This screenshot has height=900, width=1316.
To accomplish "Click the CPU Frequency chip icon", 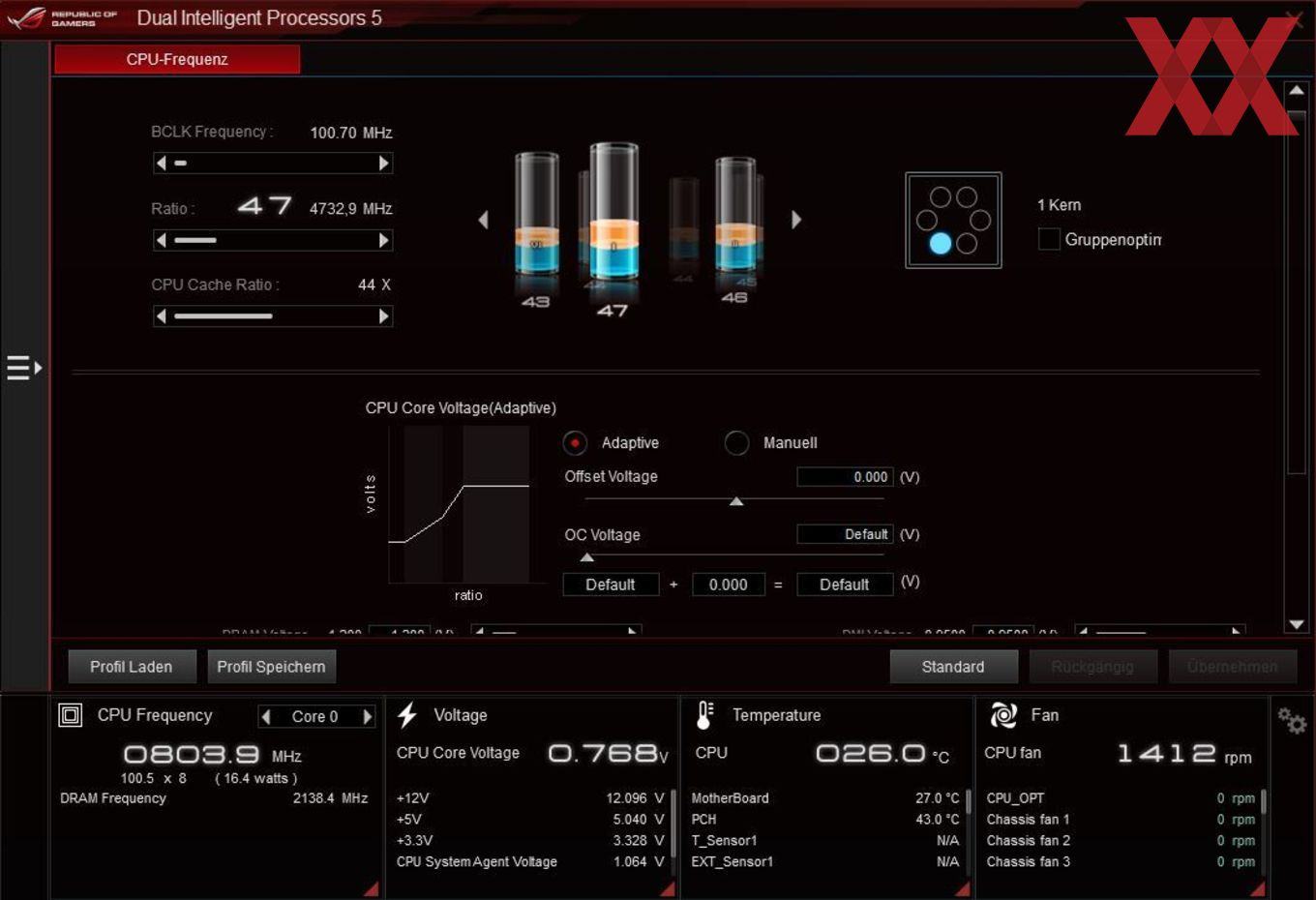I will coord(71,715).
